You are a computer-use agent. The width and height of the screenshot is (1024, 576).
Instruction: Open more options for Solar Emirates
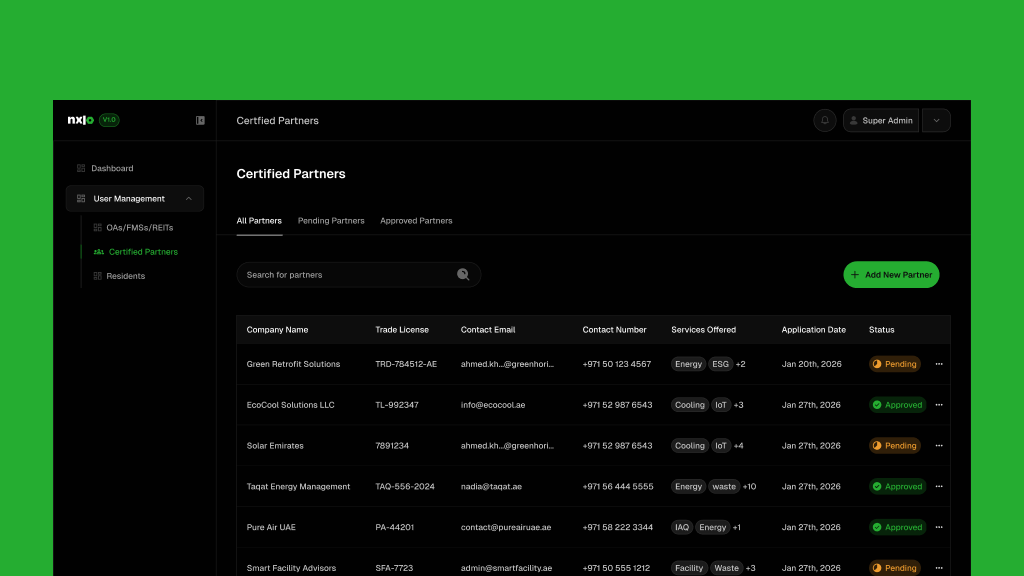pyautogui.click(x=939, y=446)
